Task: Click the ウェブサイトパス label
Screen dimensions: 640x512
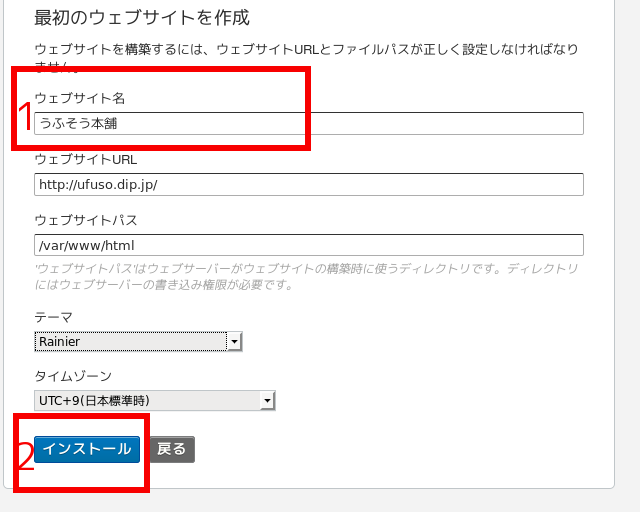Action: coord(85,220)
